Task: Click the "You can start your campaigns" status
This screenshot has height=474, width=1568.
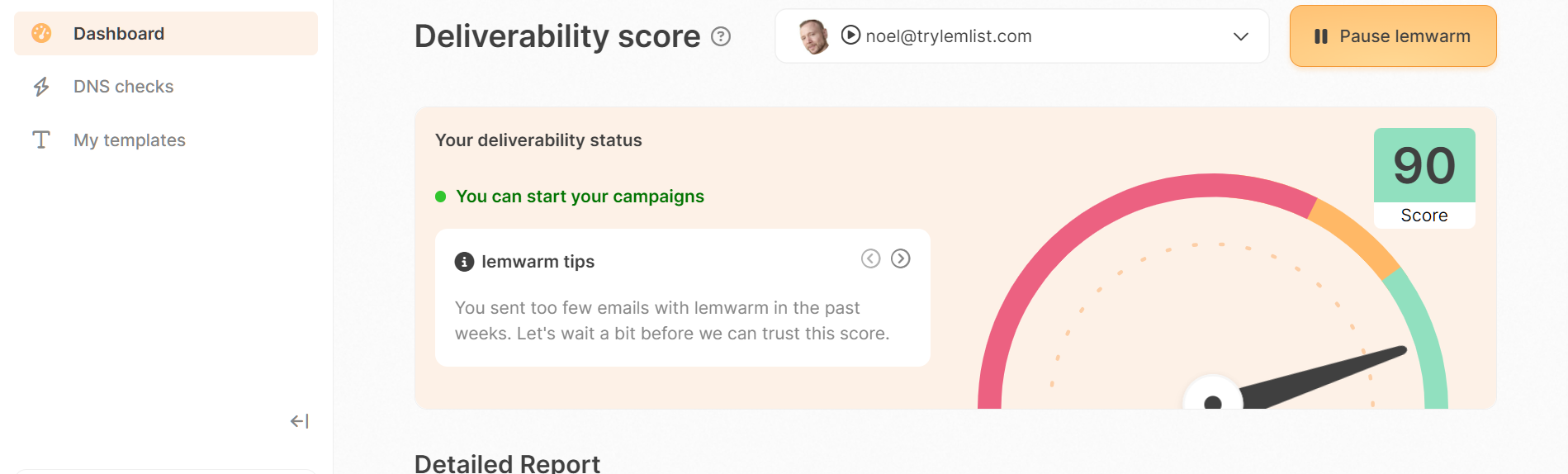Action: click(x=580, y=197)
